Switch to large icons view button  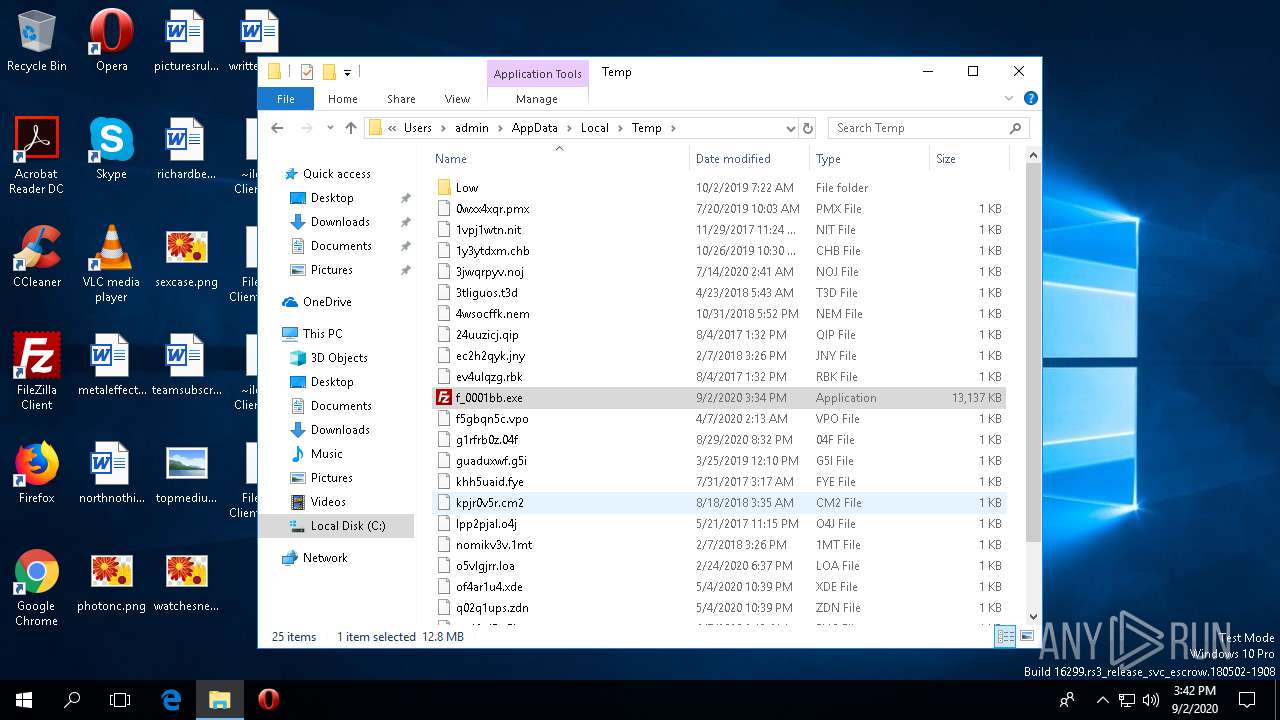click(x=1026, y=637)
